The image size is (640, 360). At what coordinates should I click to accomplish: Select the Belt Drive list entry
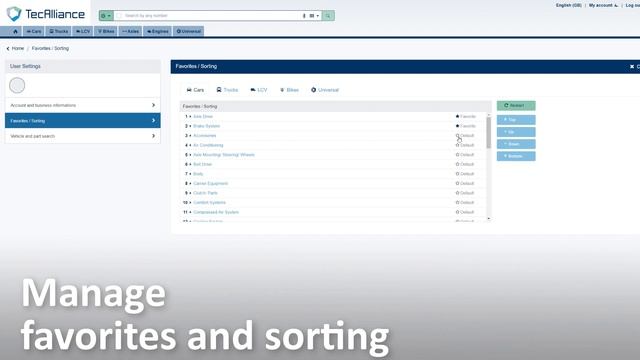tap(202, 164)
